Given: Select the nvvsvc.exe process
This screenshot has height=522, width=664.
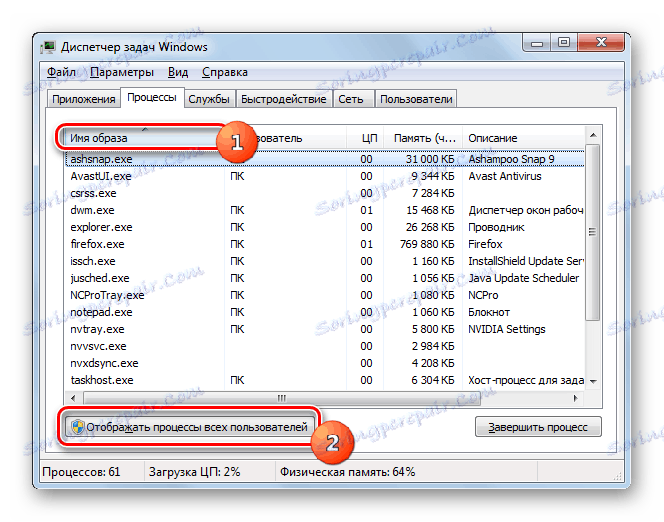Looking at the screenshot, I should point(325,346).
